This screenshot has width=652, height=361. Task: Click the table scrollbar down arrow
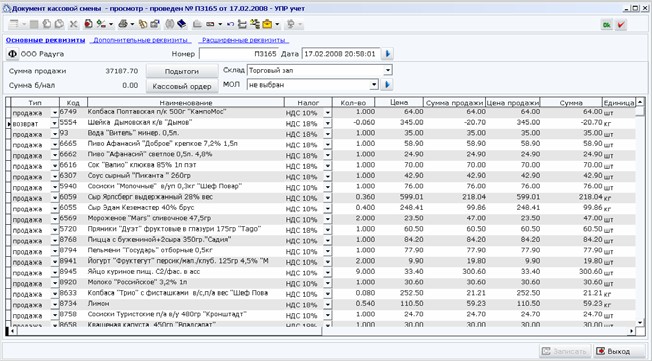pyautogui.click(x=640, y=322)
